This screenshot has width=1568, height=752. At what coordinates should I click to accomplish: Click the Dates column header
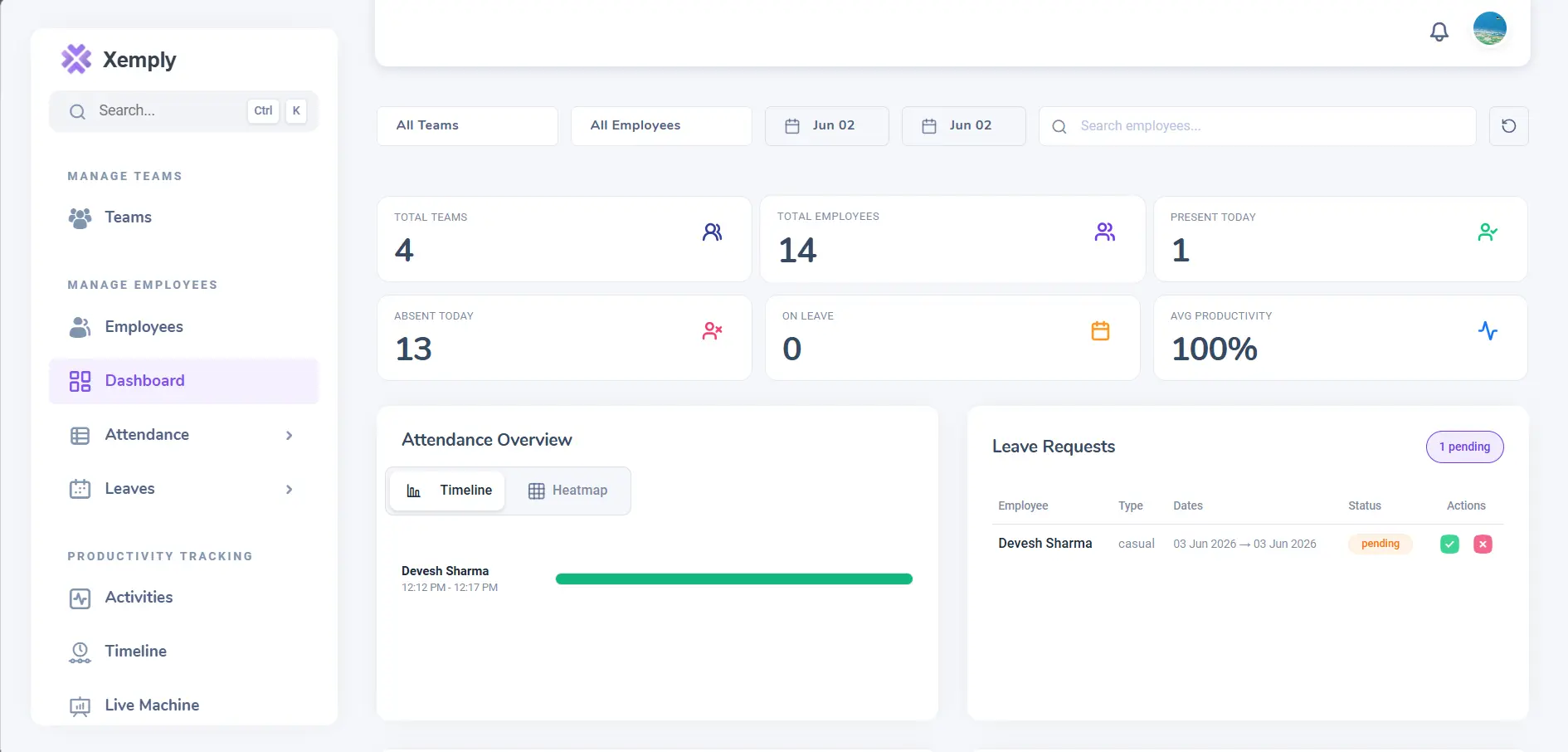tap(1187, 505)
